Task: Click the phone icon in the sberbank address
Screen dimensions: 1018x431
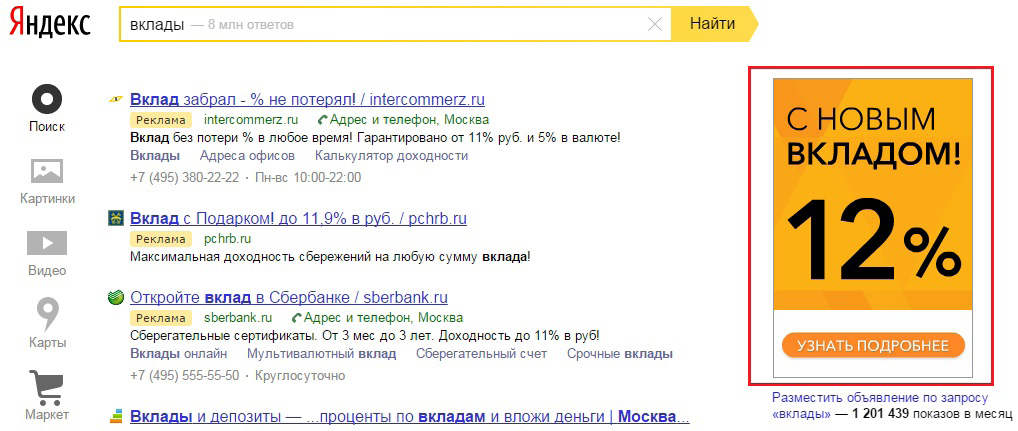Action: click(297, 318)
